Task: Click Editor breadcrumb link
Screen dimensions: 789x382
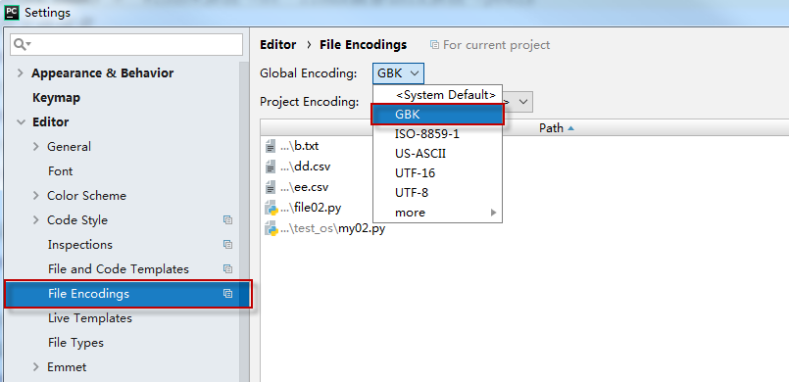Action: (x=278, y=45)
